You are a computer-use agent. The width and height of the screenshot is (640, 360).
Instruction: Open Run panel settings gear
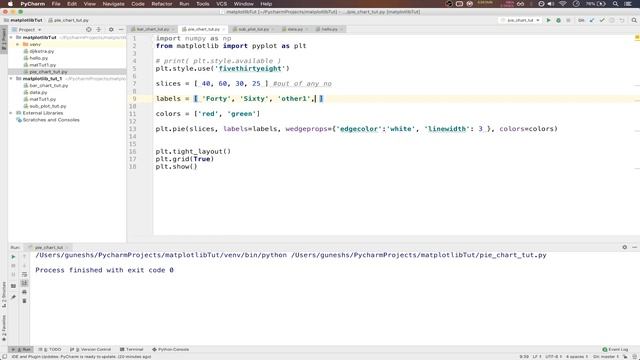tap(624, 247)
